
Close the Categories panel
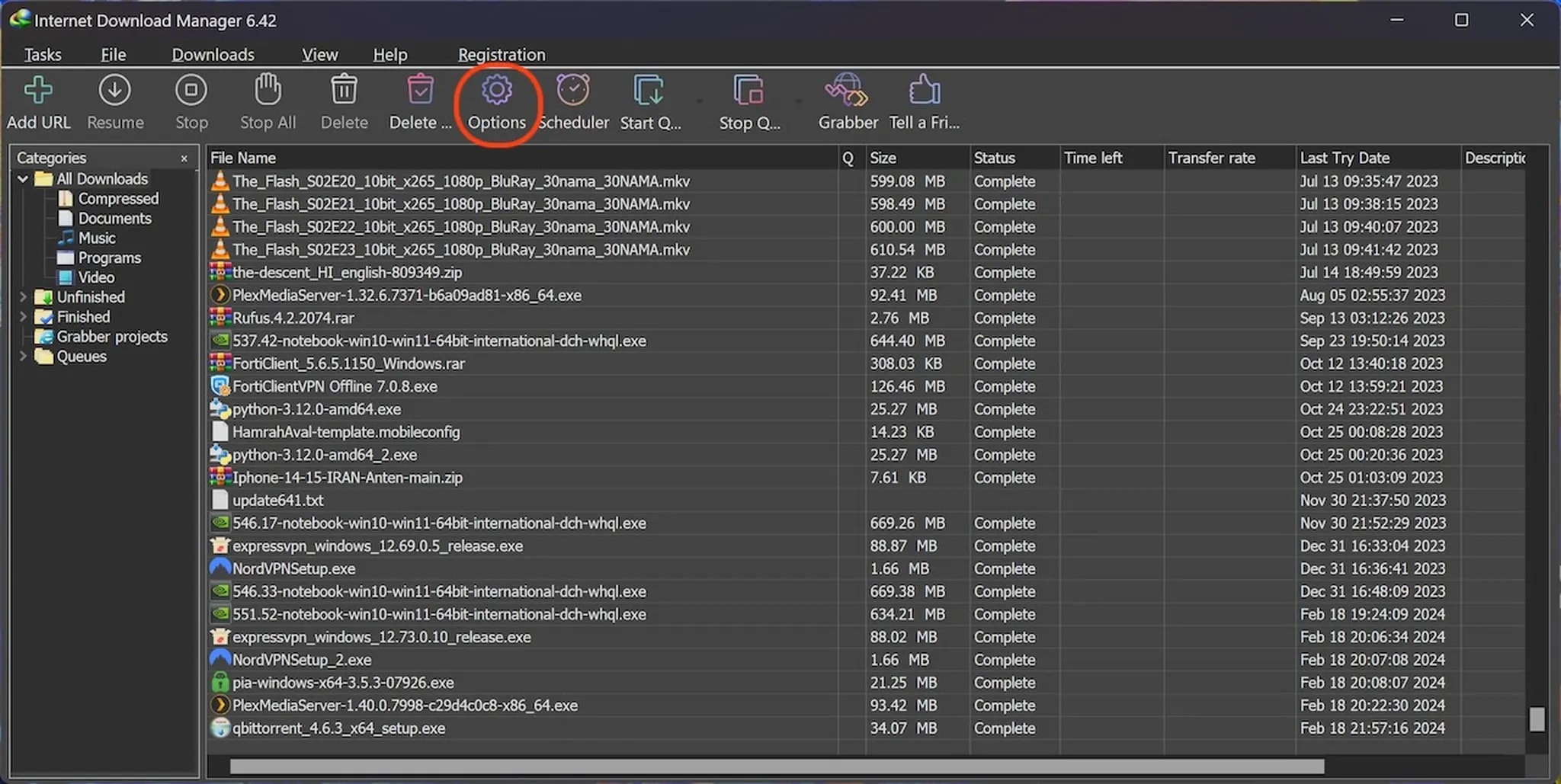pyautogui.click(x=184, y=158)
